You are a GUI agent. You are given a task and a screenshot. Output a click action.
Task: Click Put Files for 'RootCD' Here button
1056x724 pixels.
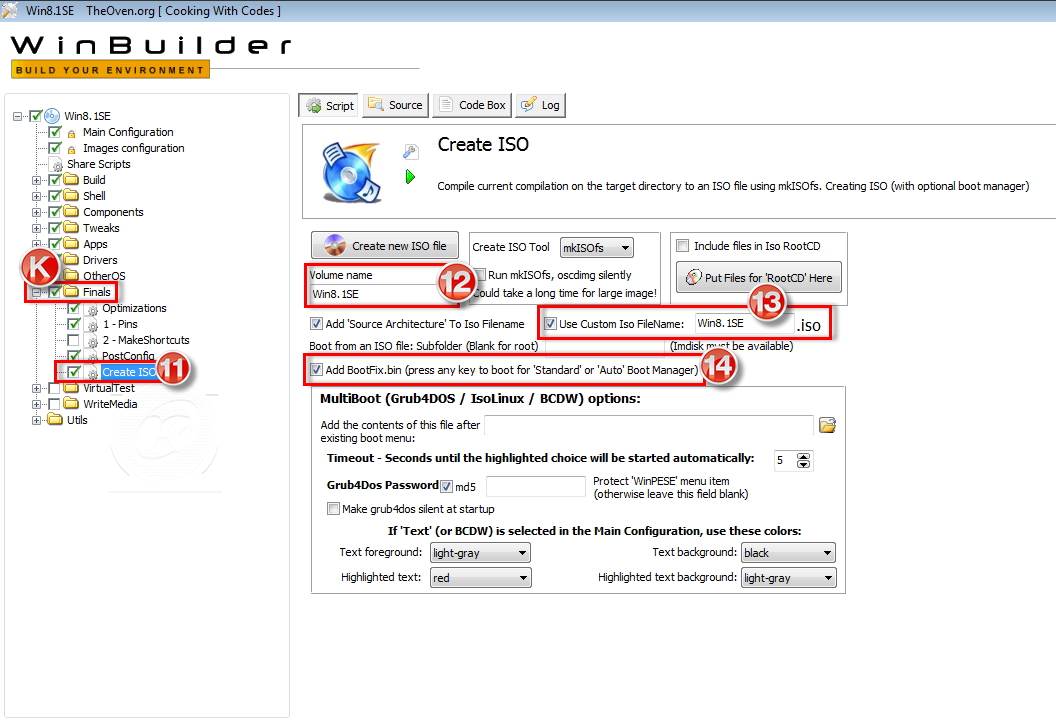coord(758,277)
